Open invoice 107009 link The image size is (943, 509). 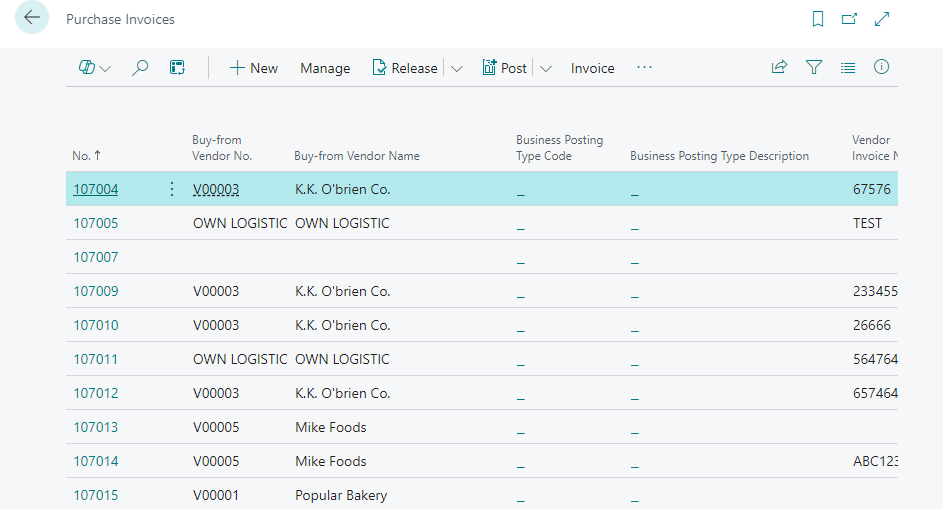coord(96,291)
